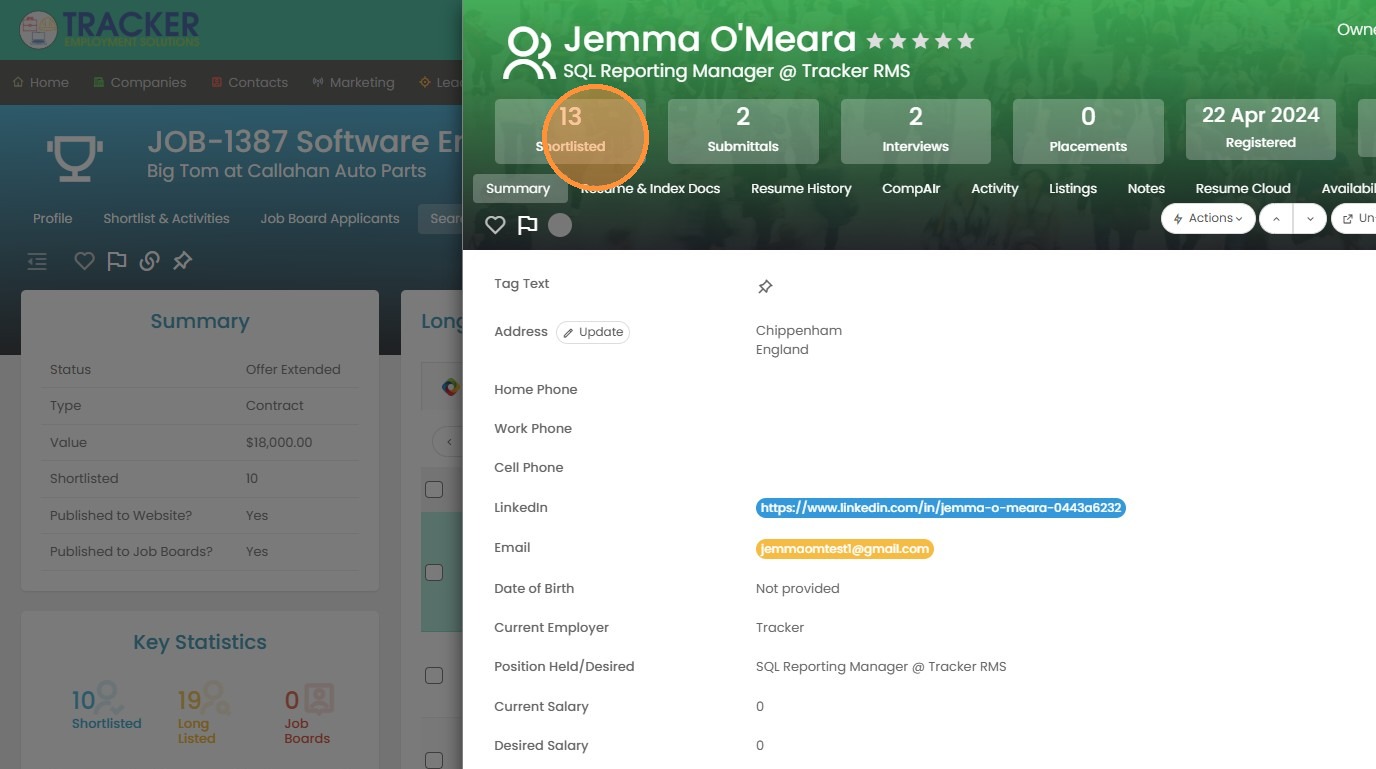Click the people icon beside Jemma O'Meara's name
This screenshot has height=769, width=1376.
point(529,54)
